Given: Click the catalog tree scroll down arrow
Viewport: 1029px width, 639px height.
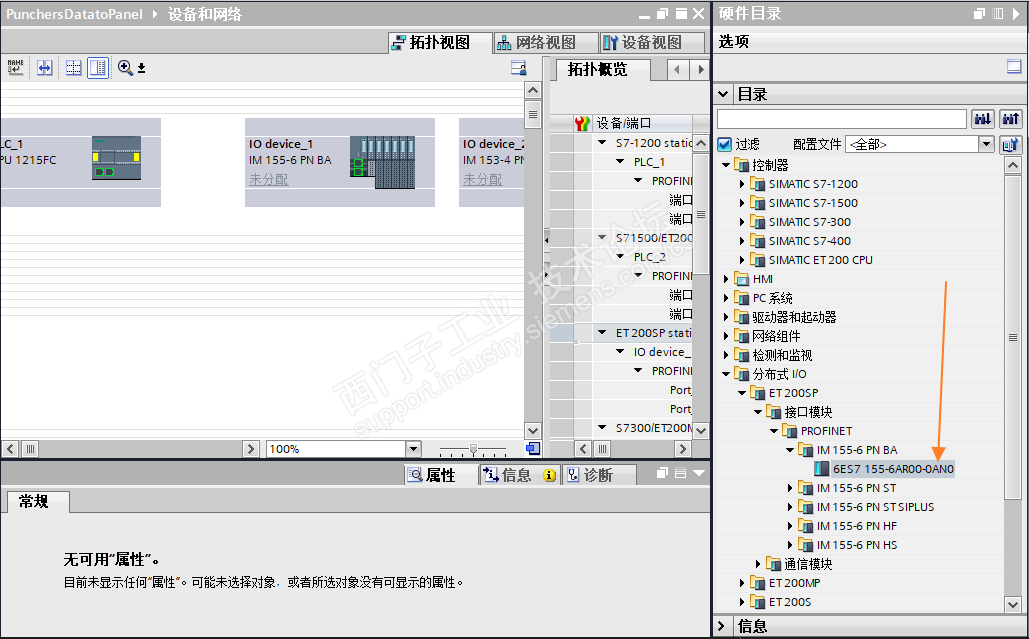Looking at the screenshot, I should [x=1013, y=604].
